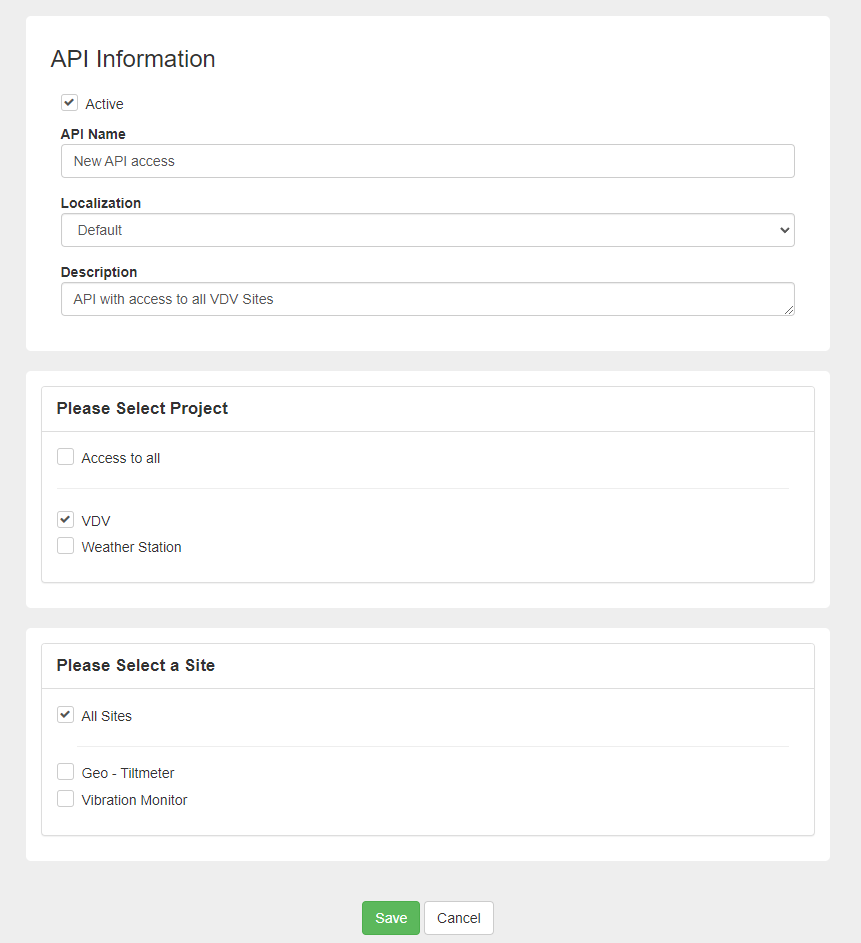Open the Localization dropdown

(427, 230)
